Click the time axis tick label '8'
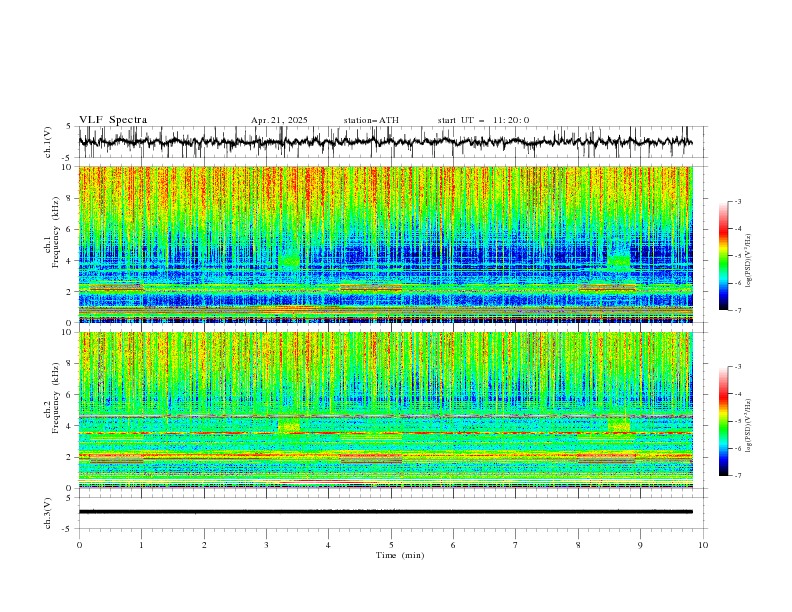 [578, 545]
